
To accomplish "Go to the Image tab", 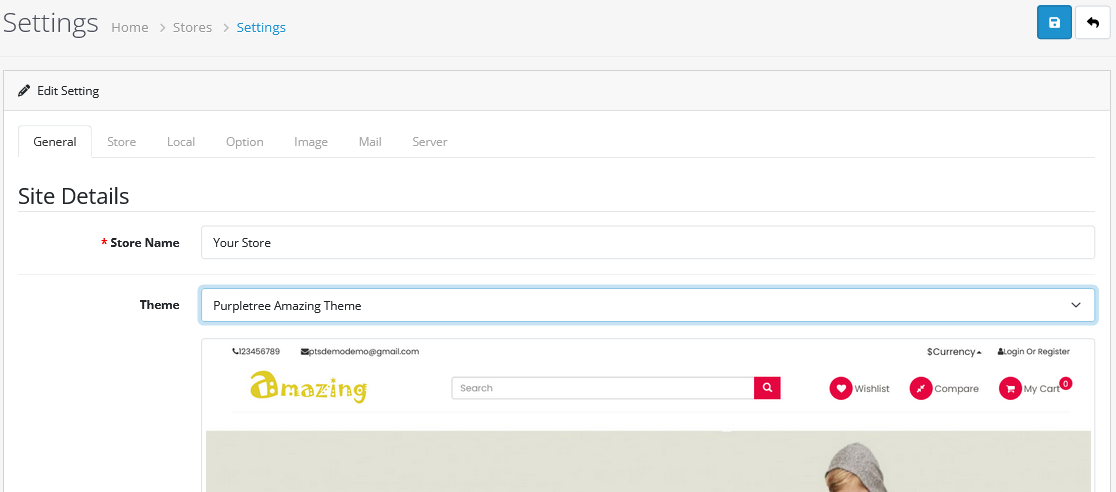I will [x=311, y=142].
